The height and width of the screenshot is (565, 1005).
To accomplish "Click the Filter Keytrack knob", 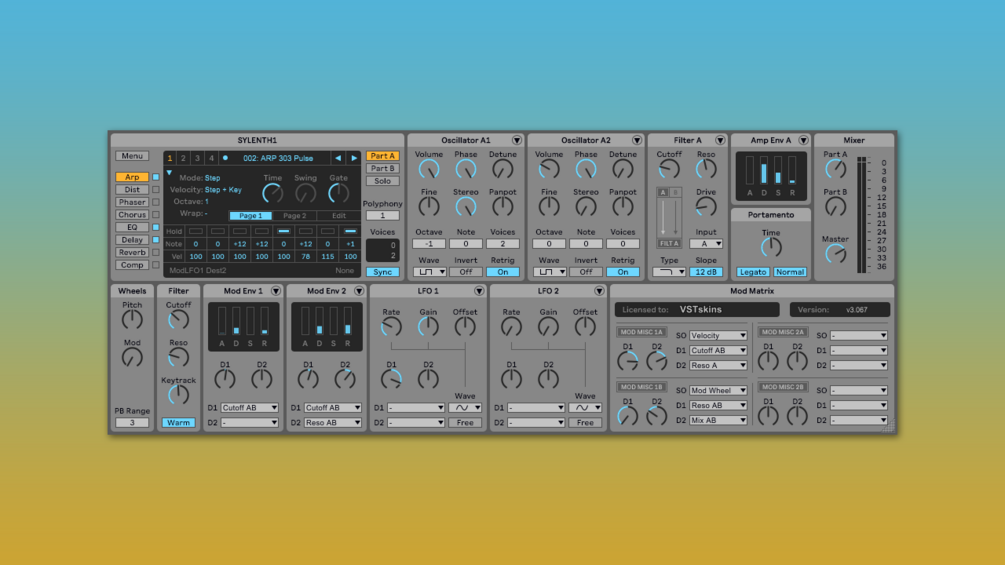I will (x=178, y=395).
